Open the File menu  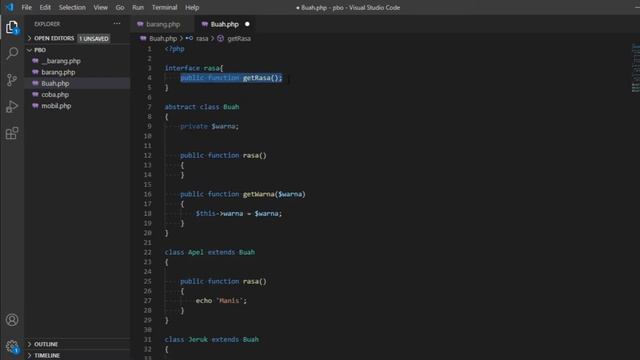click(x=27, y=7)
